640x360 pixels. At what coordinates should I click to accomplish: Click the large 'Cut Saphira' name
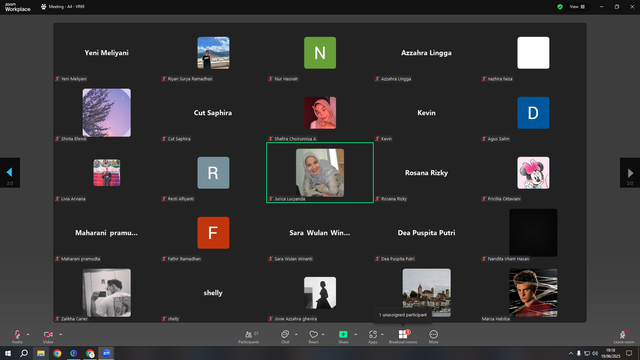tap(213, 113)
